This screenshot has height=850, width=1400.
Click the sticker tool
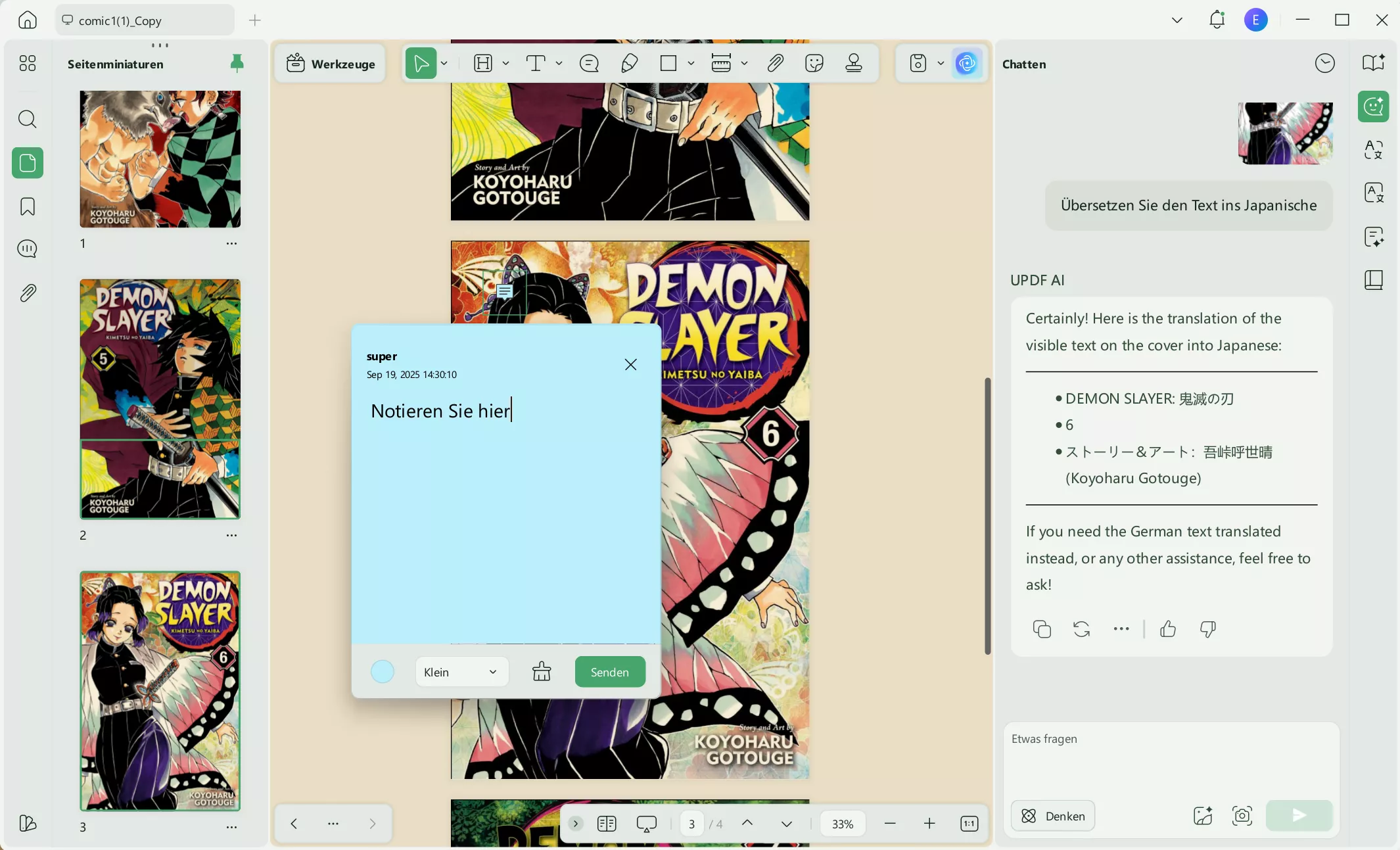[814, 63]
